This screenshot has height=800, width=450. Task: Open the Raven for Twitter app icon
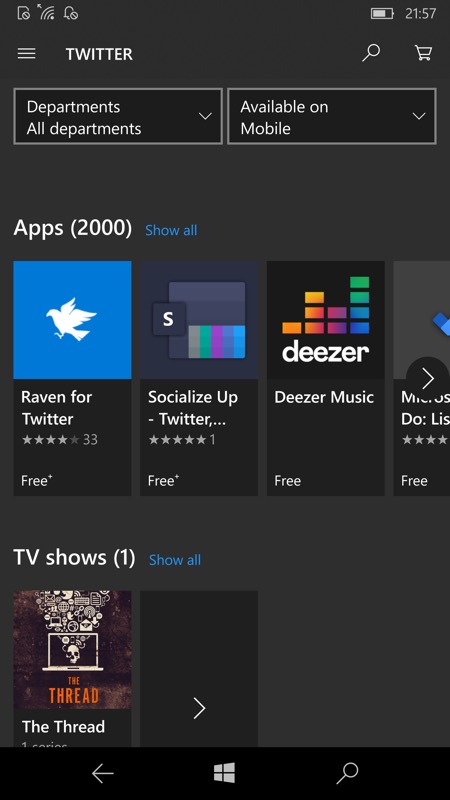72,320
